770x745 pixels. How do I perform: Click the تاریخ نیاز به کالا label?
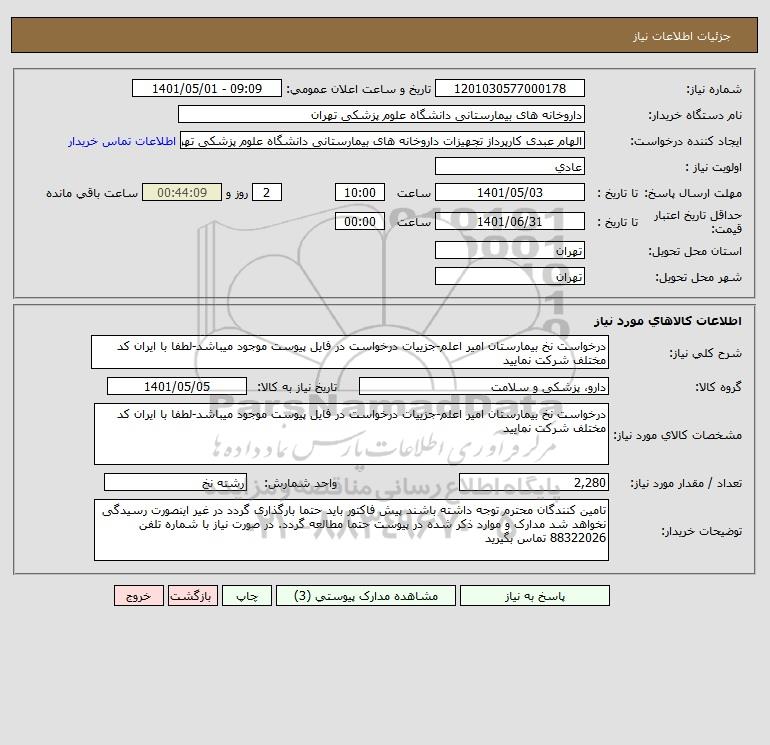tap(298, 387)
